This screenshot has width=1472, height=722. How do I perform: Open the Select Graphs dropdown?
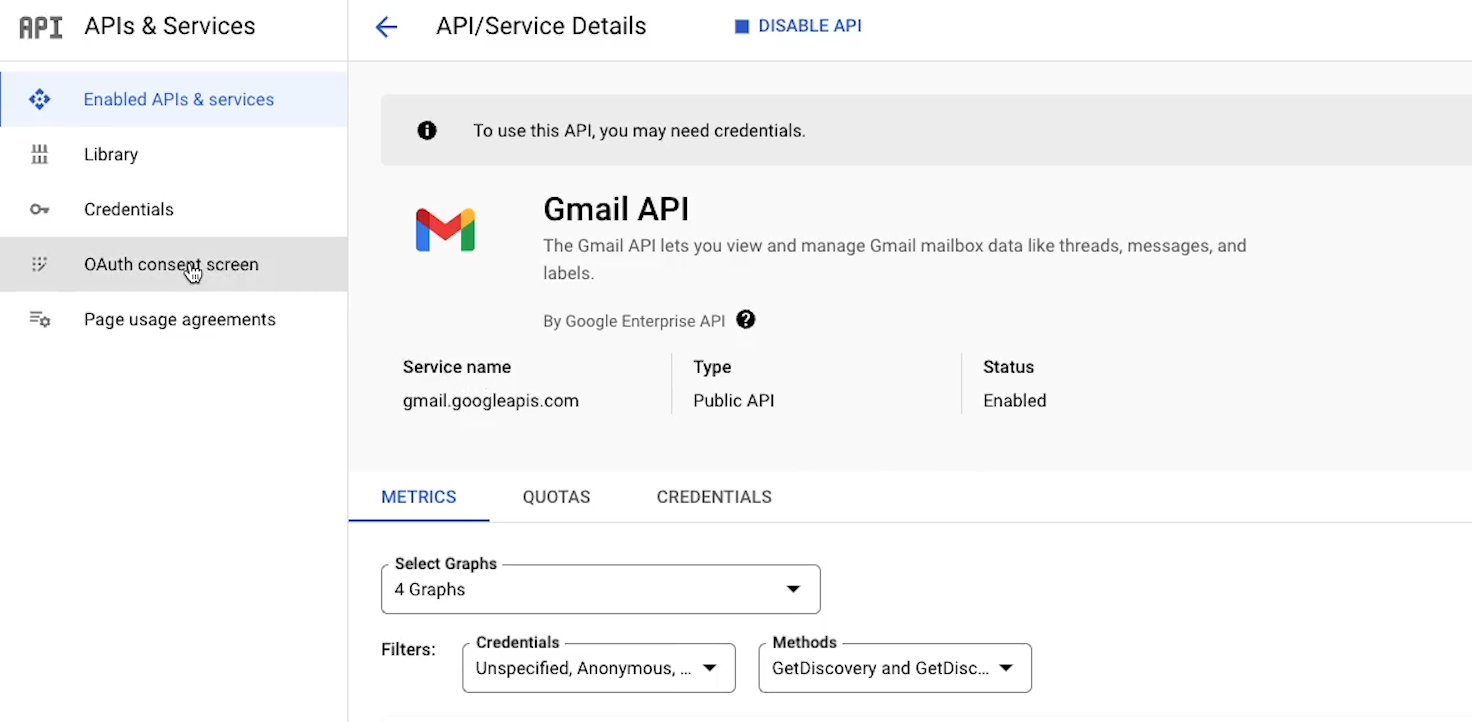coord(600,589)
